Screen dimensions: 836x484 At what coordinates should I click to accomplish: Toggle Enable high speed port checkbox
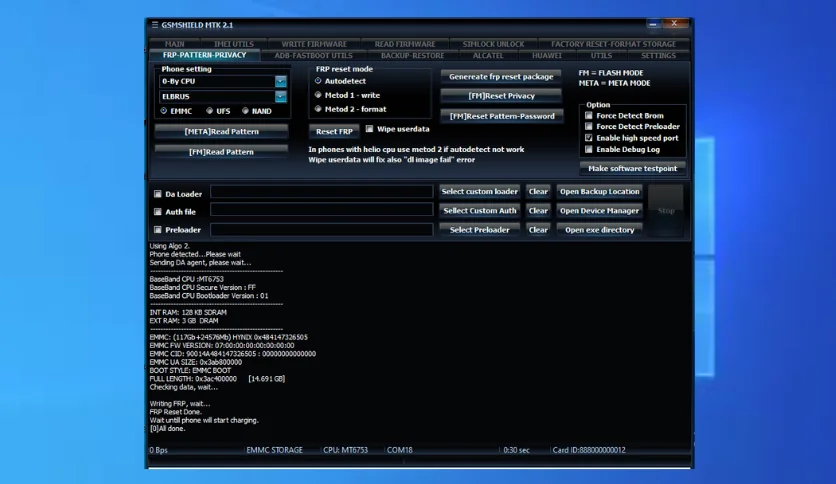coord(589,138)
